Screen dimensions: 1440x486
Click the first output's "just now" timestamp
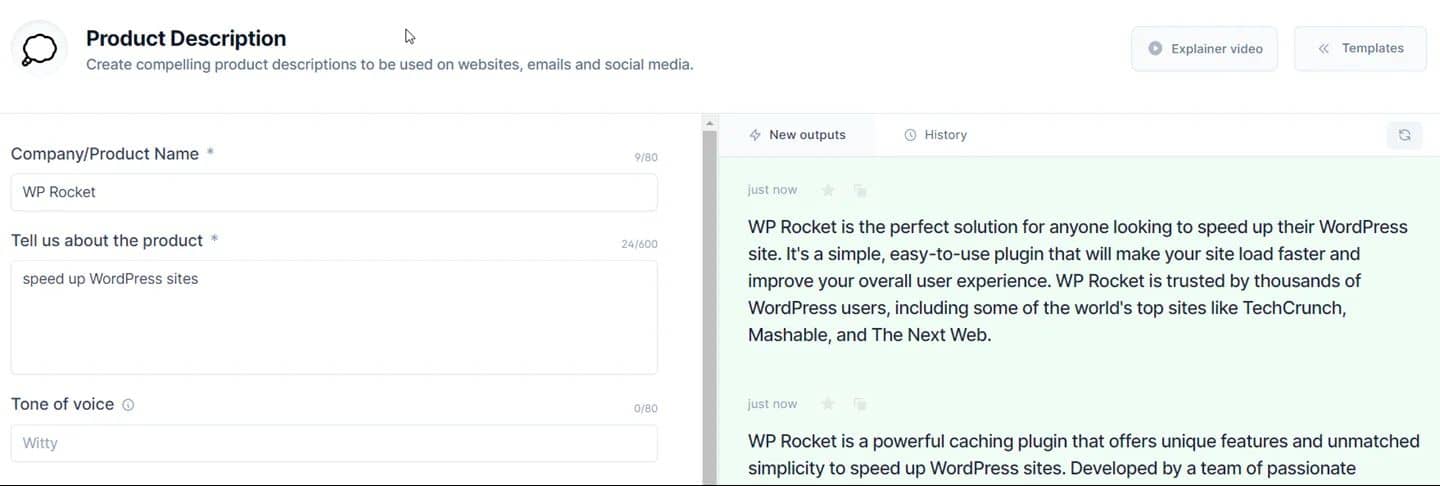coord(772,190)
